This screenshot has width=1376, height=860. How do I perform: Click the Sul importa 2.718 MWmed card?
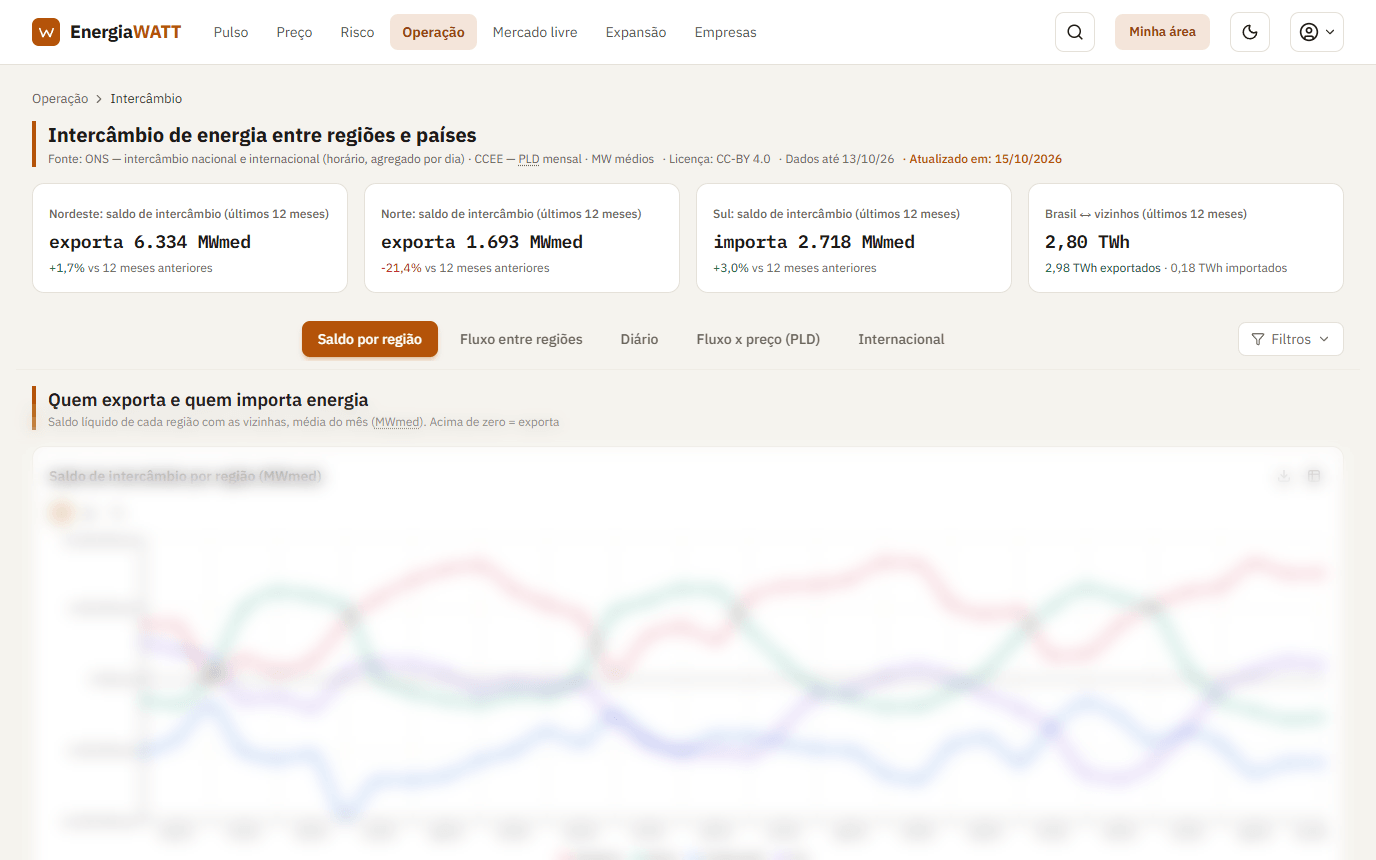click(x=854, y=238)
